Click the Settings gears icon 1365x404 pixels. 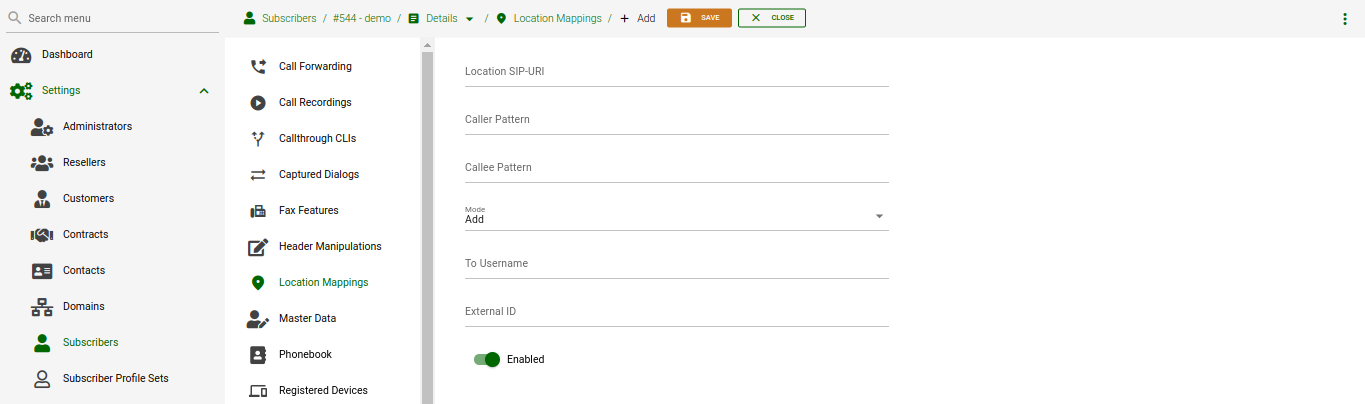coord(21,91)
